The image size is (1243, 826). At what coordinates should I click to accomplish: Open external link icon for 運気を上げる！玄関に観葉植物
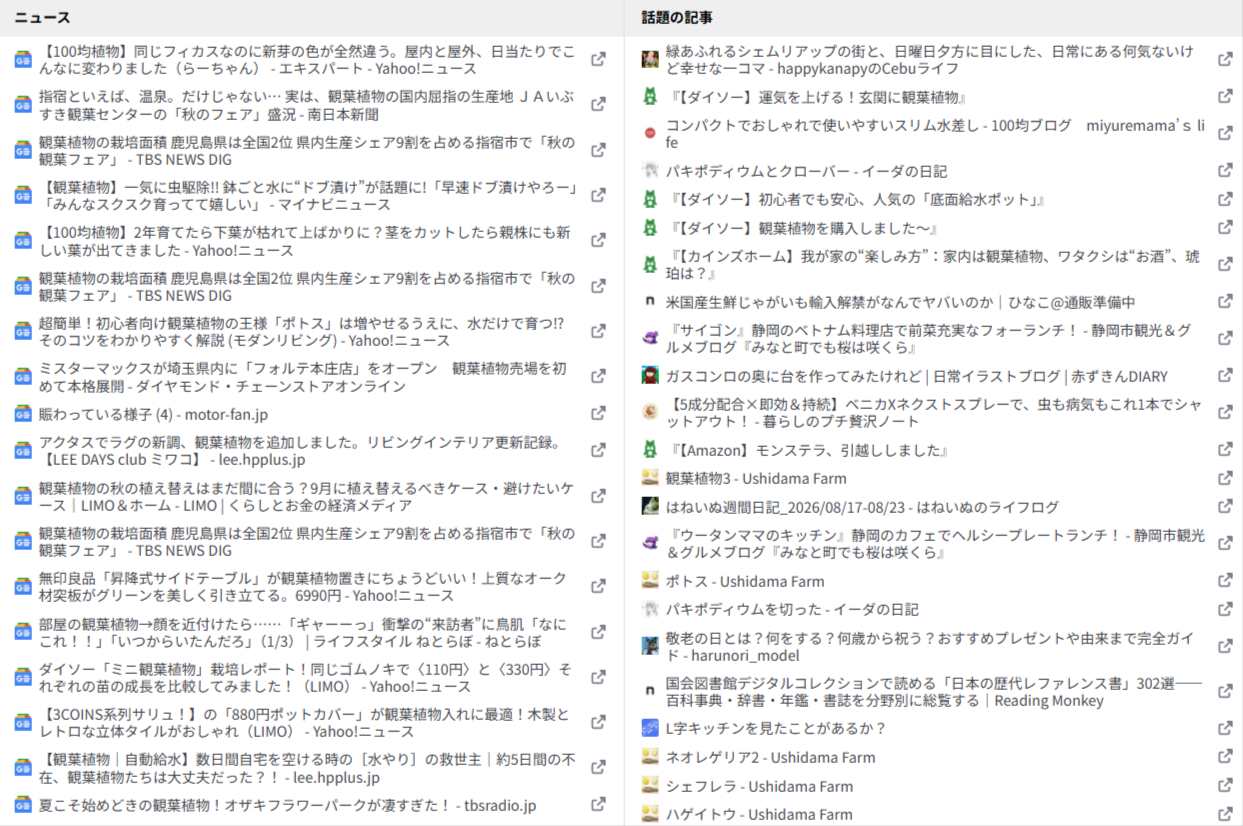tap(1225, 96)
